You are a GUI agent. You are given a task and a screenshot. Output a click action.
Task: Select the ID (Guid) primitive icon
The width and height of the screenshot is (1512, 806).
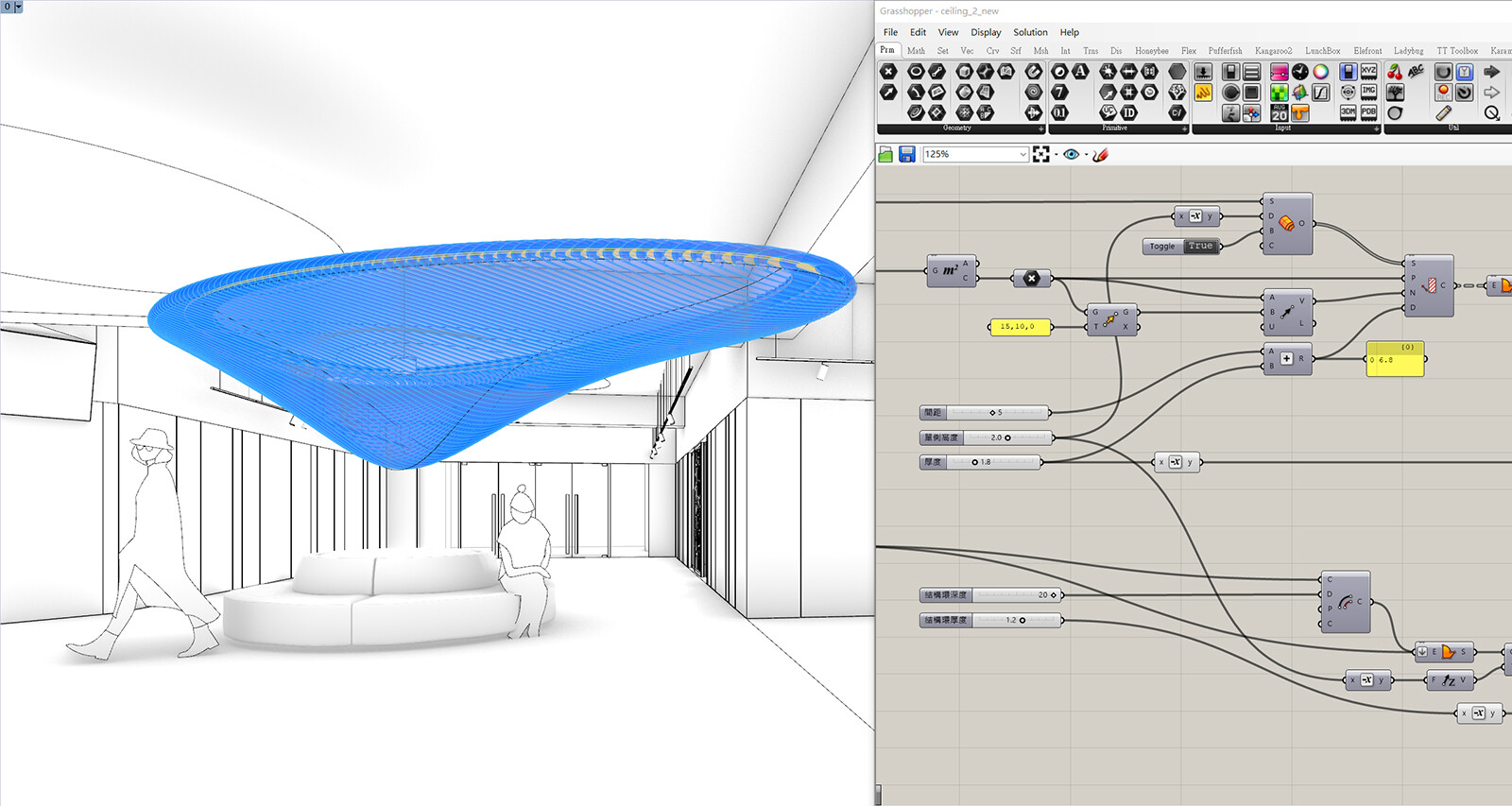click(1128, 113)
